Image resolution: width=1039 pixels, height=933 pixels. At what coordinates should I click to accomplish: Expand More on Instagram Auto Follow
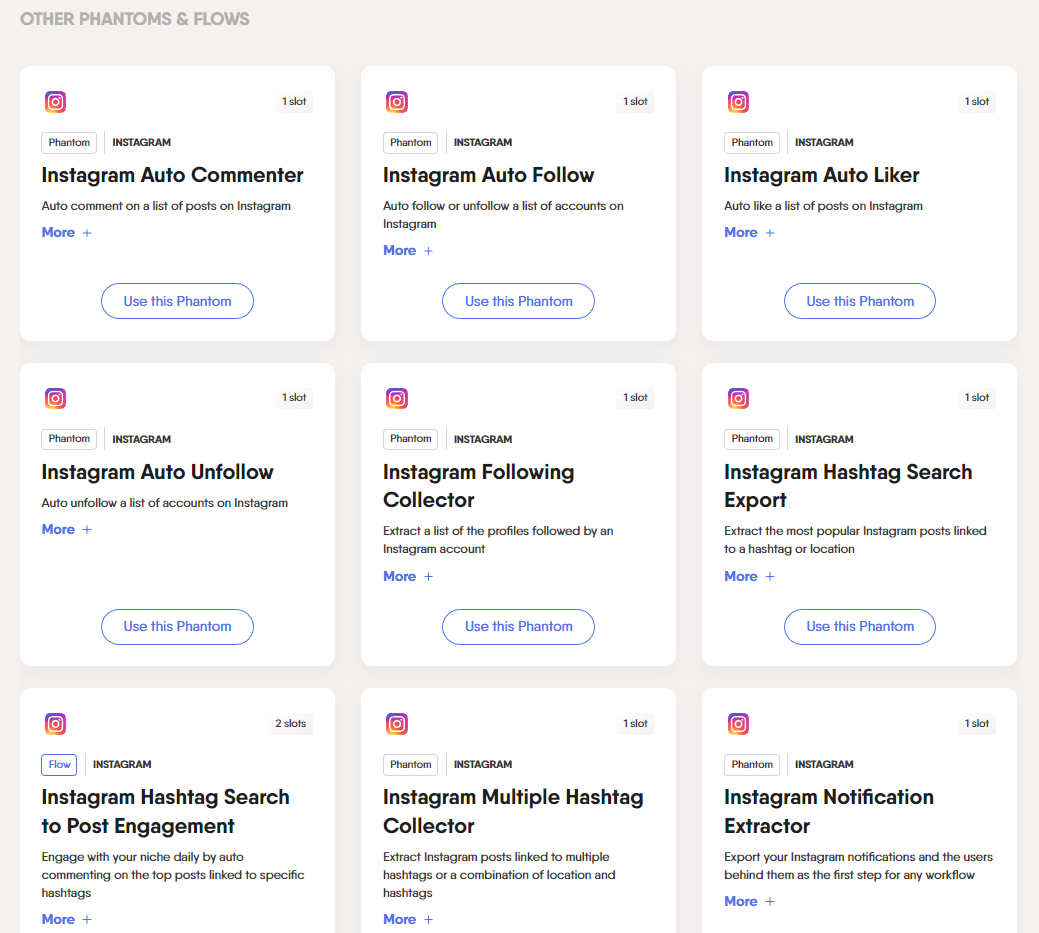pos(408,250)
